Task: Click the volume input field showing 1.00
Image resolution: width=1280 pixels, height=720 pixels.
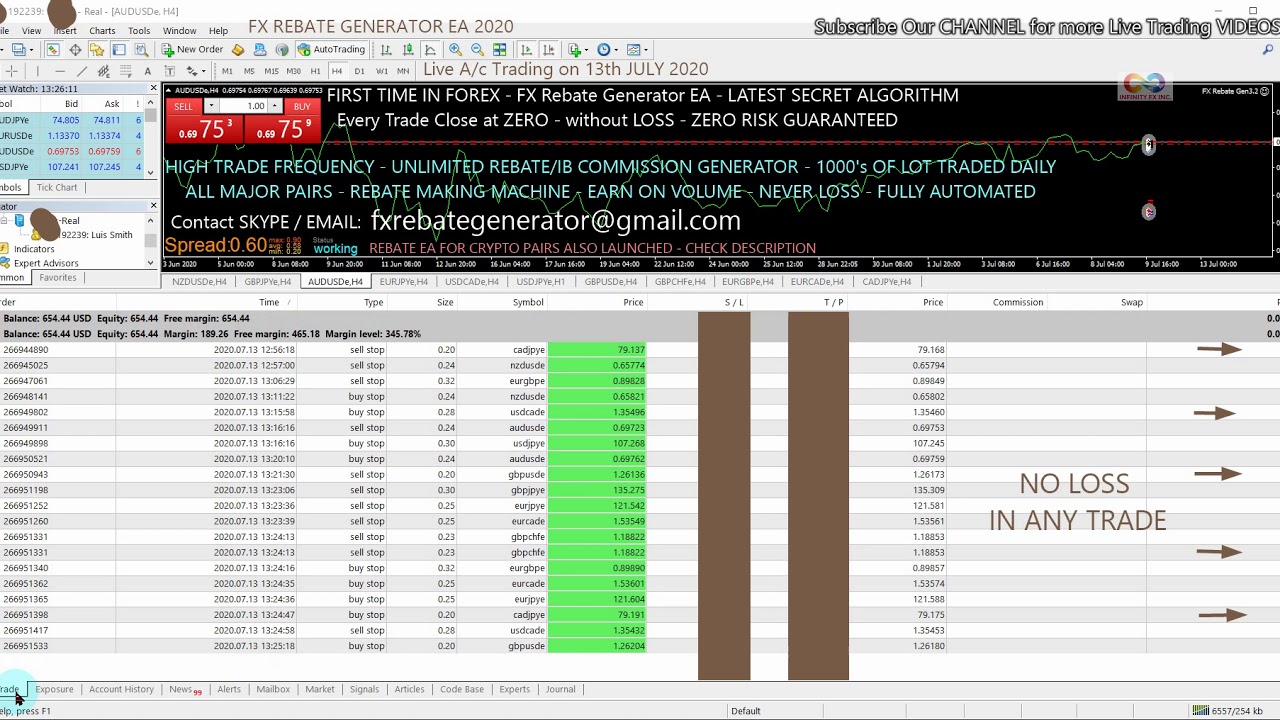Action: pyautogui.click(x=243, y=106)
